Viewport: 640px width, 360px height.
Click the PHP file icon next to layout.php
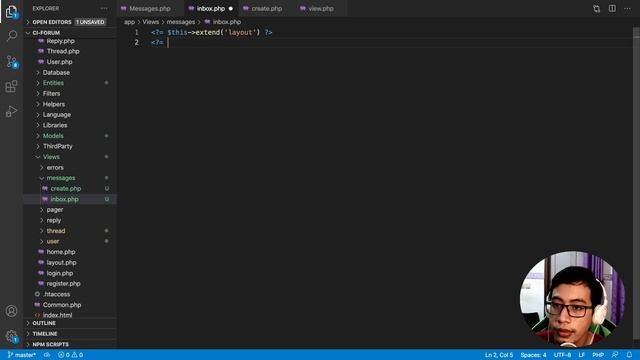coord(41,262)
